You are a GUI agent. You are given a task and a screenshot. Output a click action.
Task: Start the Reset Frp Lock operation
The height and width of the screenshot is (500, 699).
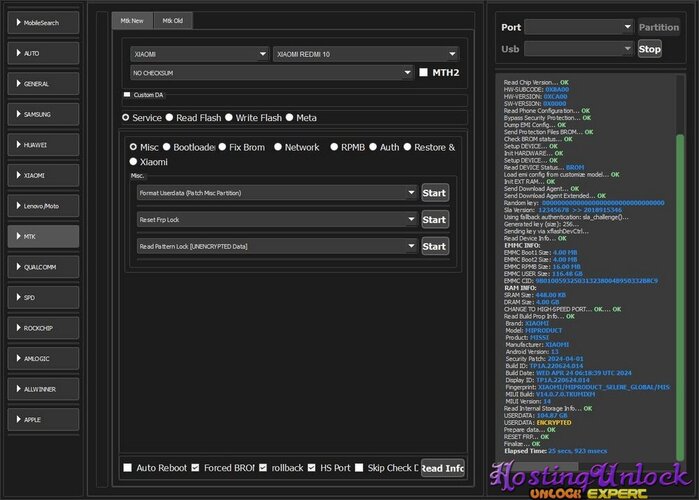click(435, 220)
